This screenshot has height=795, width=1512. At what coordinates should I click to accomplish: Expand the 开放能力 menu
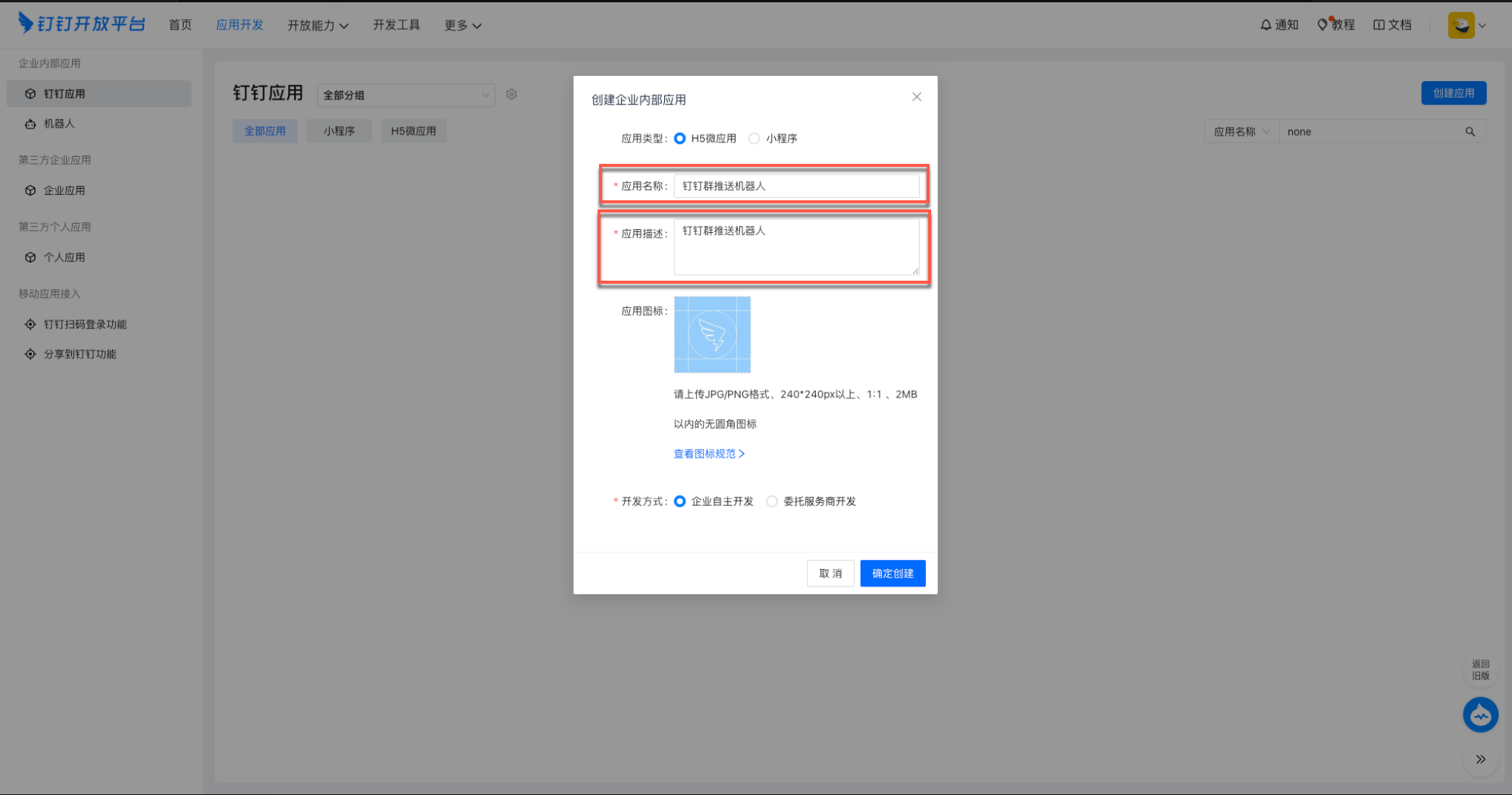318,25
